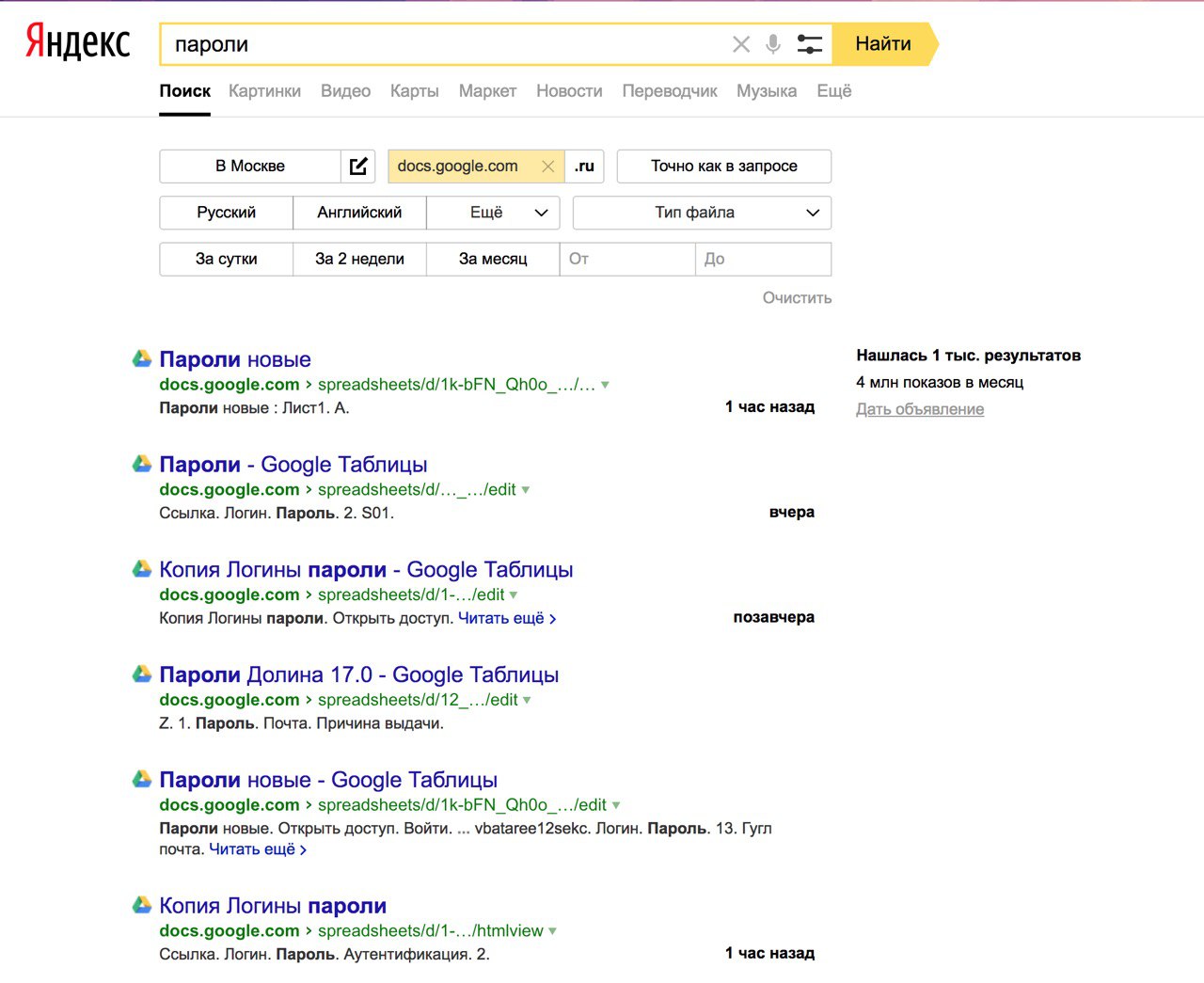Click the text Нашлась 1 тыс. результатов
Screen dimensions: 1204x983
(x=969, y=356)
